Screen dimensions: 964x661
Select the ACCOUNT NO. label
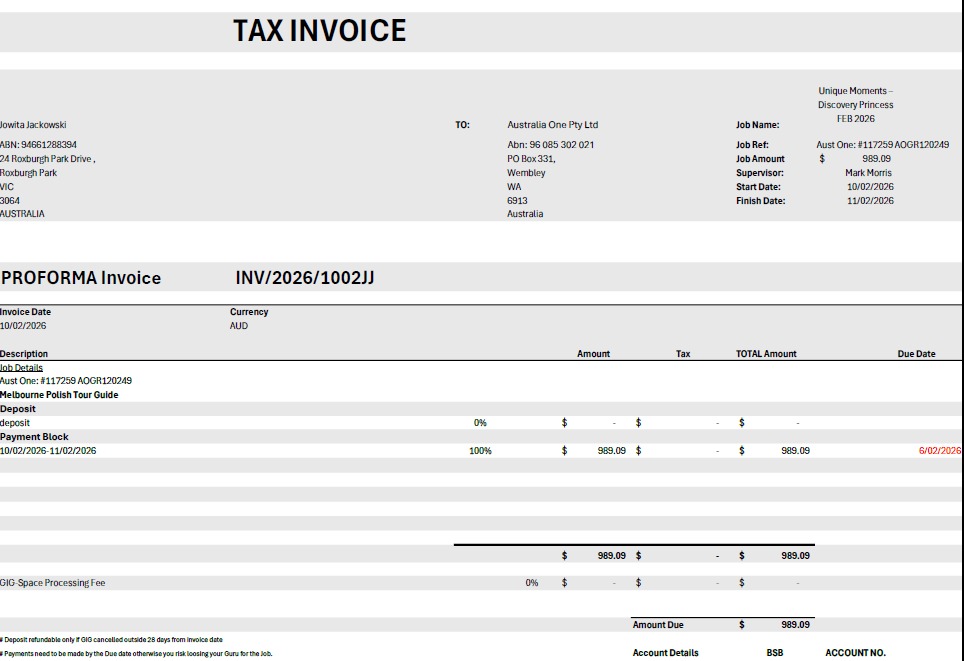point(855,653)
